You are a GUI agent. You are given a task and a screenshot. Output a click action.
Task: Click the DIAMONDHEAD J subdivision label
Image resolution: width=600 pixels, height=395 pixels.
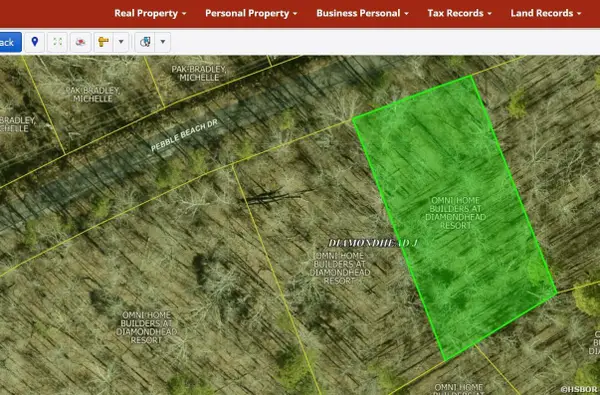373,243
